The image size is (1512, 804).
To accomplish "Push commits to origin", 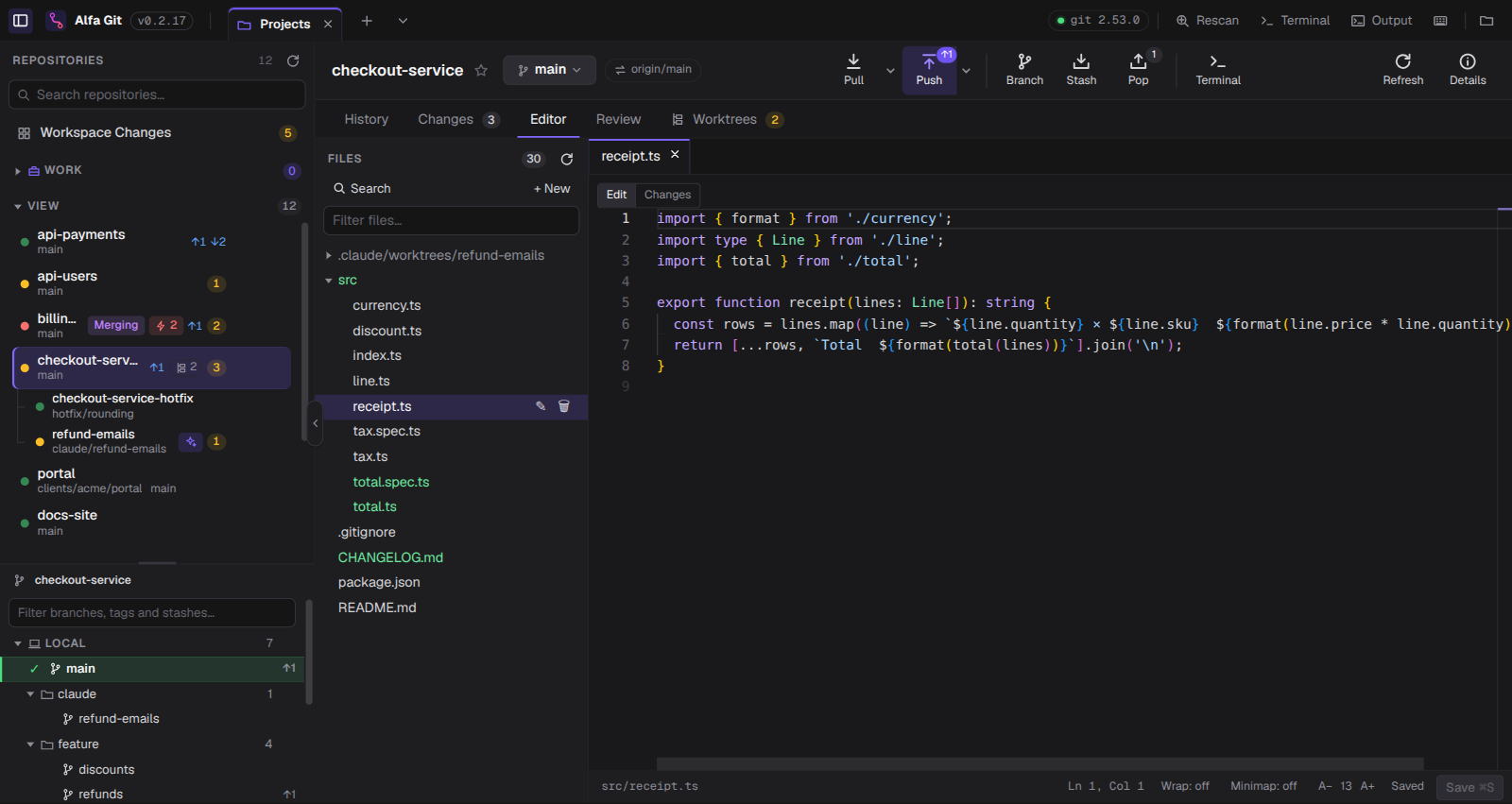I will coord(929,70).
